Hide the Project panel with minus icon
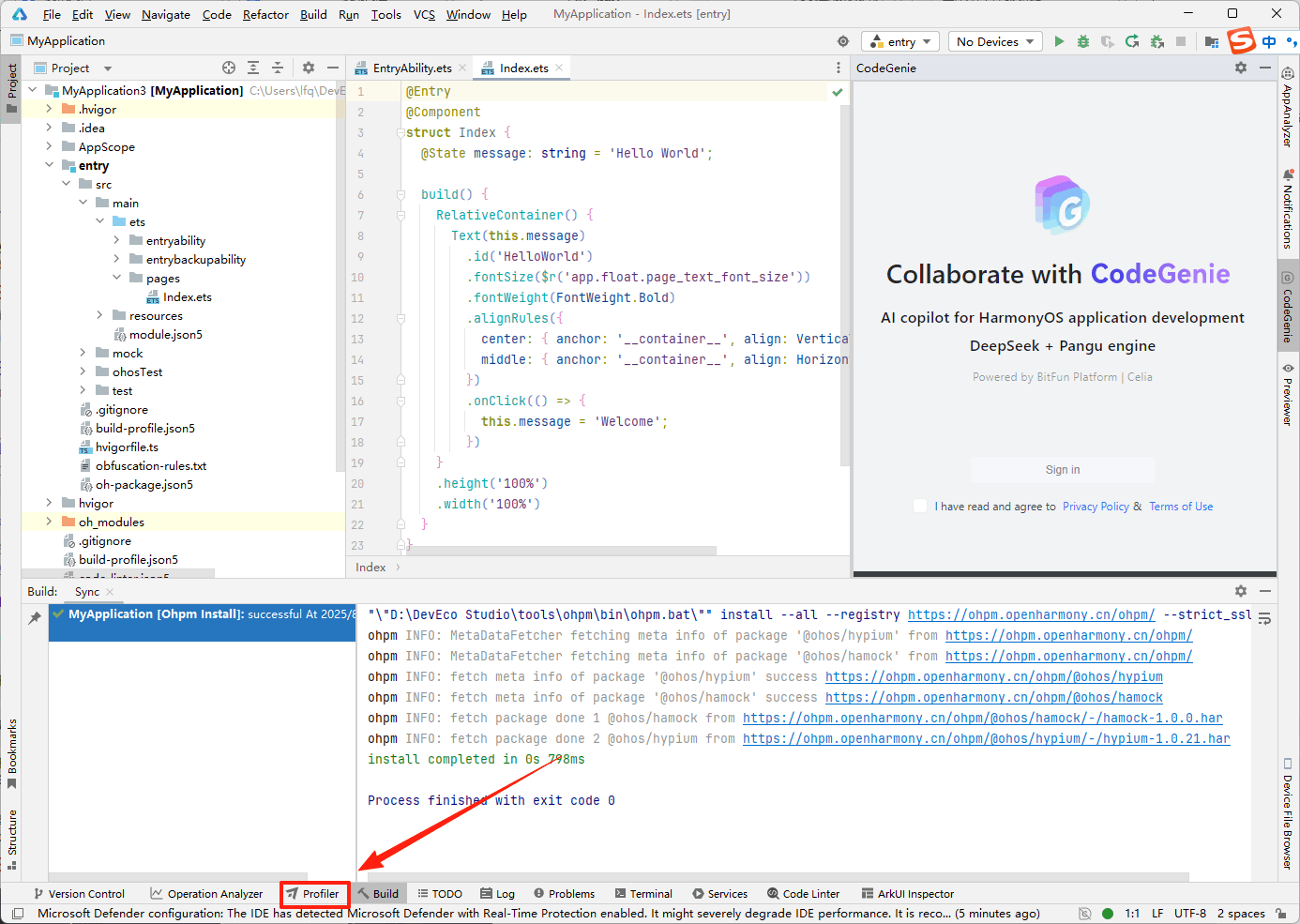The width and height of the screenshot is (1300, 924). (332, 68)
